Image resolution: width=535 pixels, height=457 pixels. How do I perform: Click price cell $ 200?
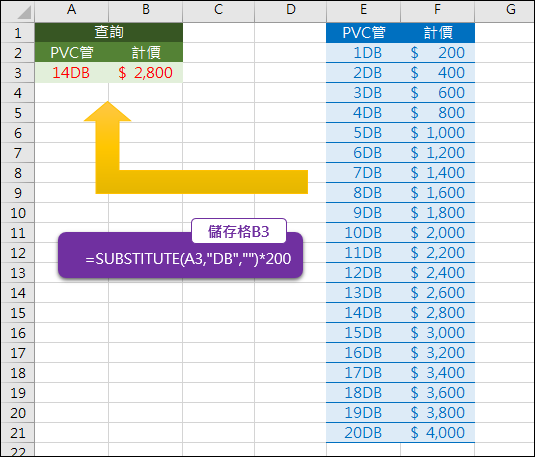coord(437,53)
